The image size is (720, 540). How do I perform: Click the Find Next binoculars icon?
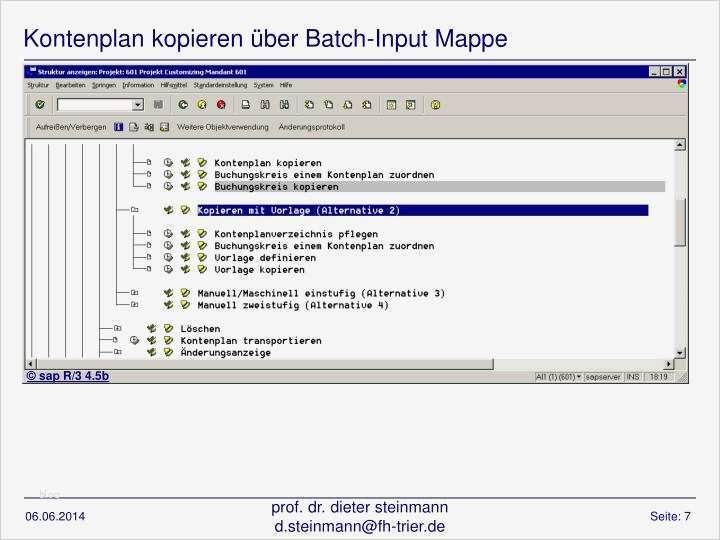[284, 105]
